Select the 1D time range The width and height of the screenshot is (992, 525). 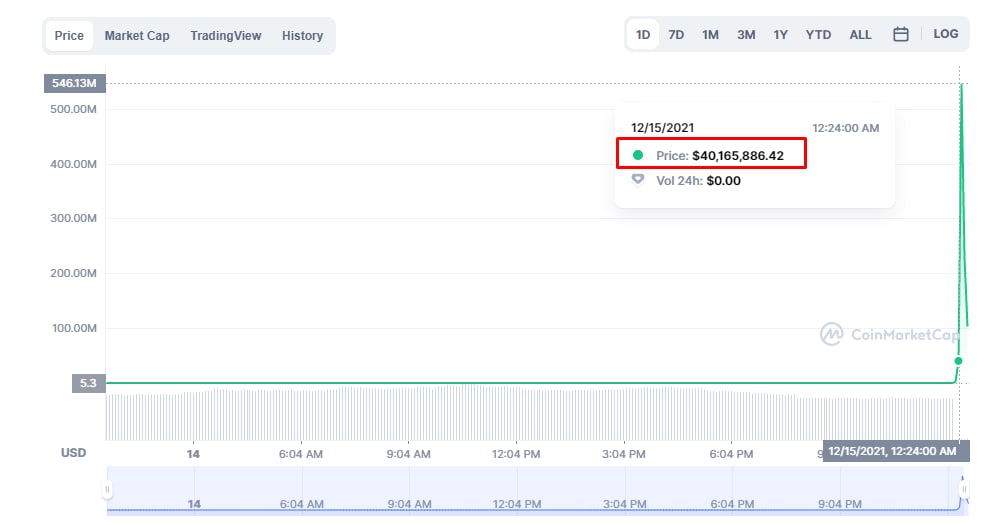[x=643, y=34]
